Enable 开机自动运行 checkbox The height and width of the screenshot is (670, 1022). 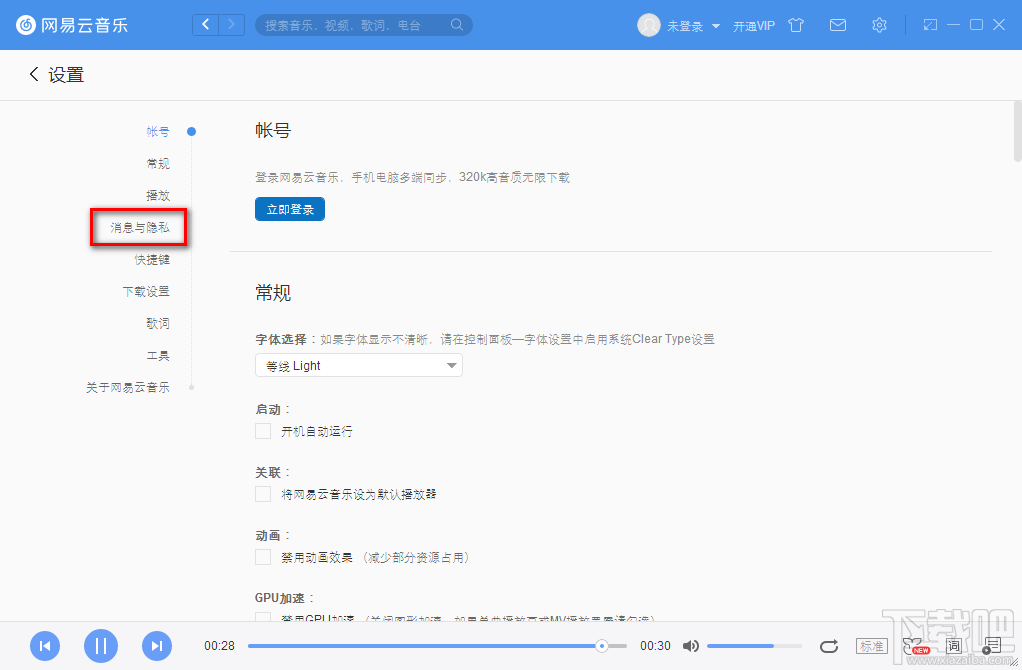click(x=262, y=431)
